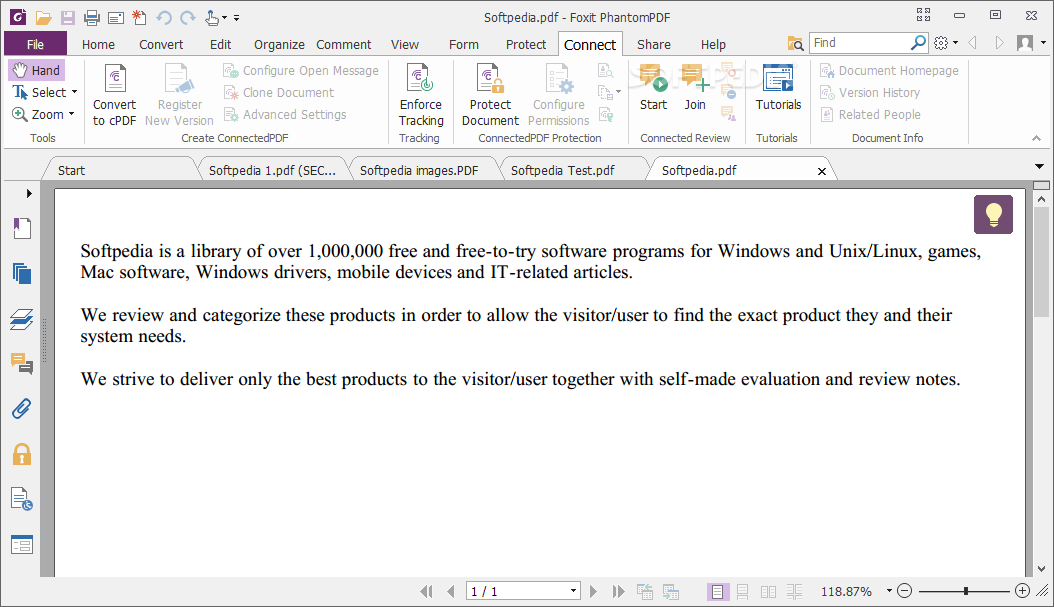
Task: Open the Pages thumbnails panel in sidebar
Action: (22, 274)
